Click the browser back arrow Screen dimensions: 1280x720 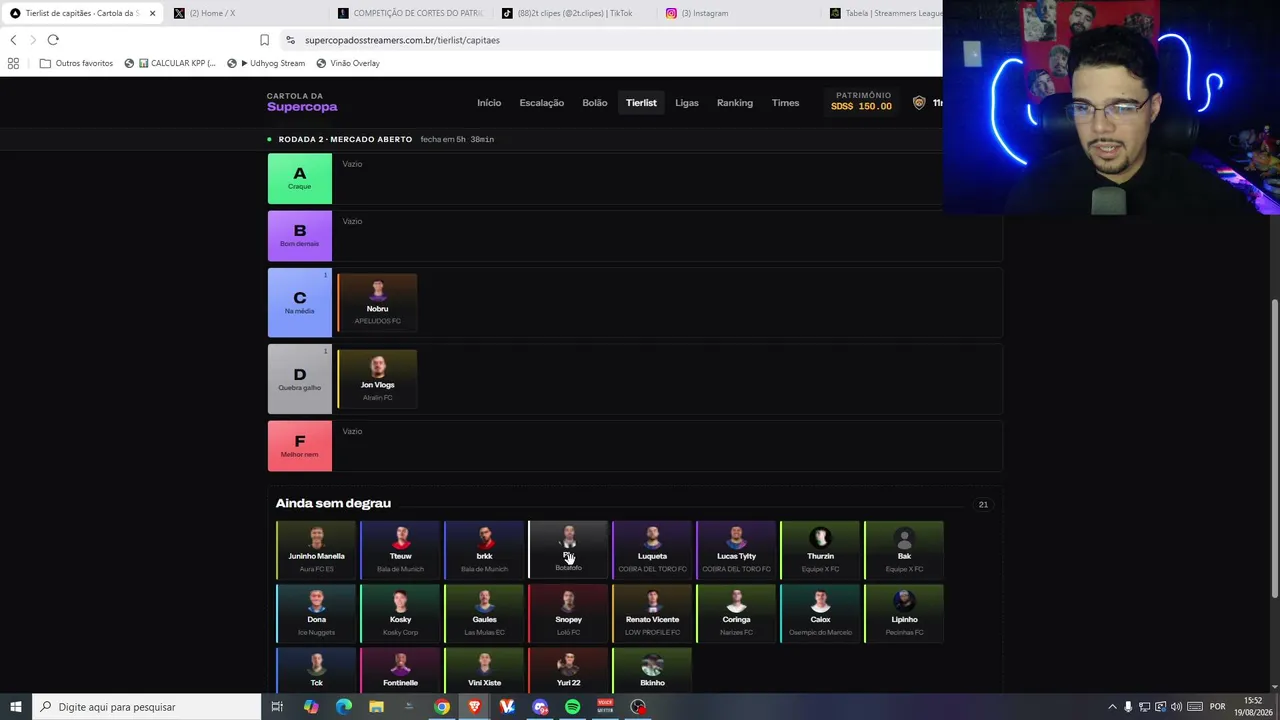(13, 40)
